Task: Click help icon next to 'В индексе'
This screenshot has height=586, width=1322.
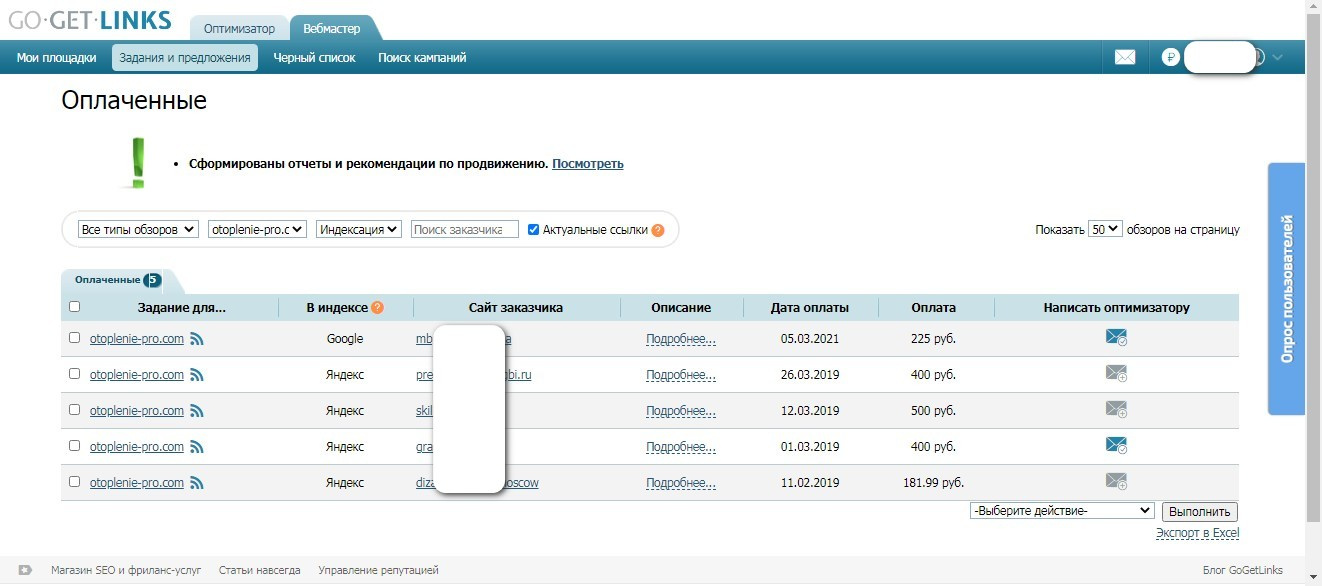Action: tap(377, 307)
